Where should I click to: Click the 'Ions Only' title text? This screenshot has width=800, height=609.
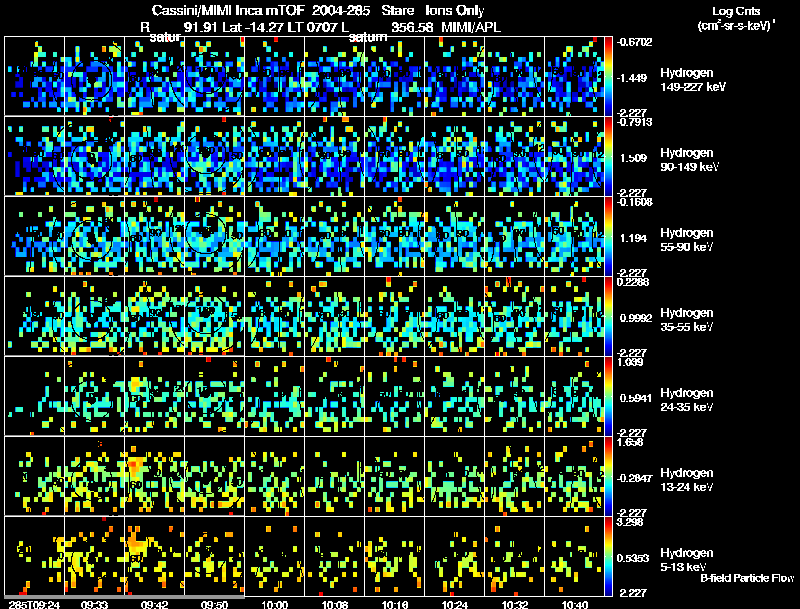(454, 11)
